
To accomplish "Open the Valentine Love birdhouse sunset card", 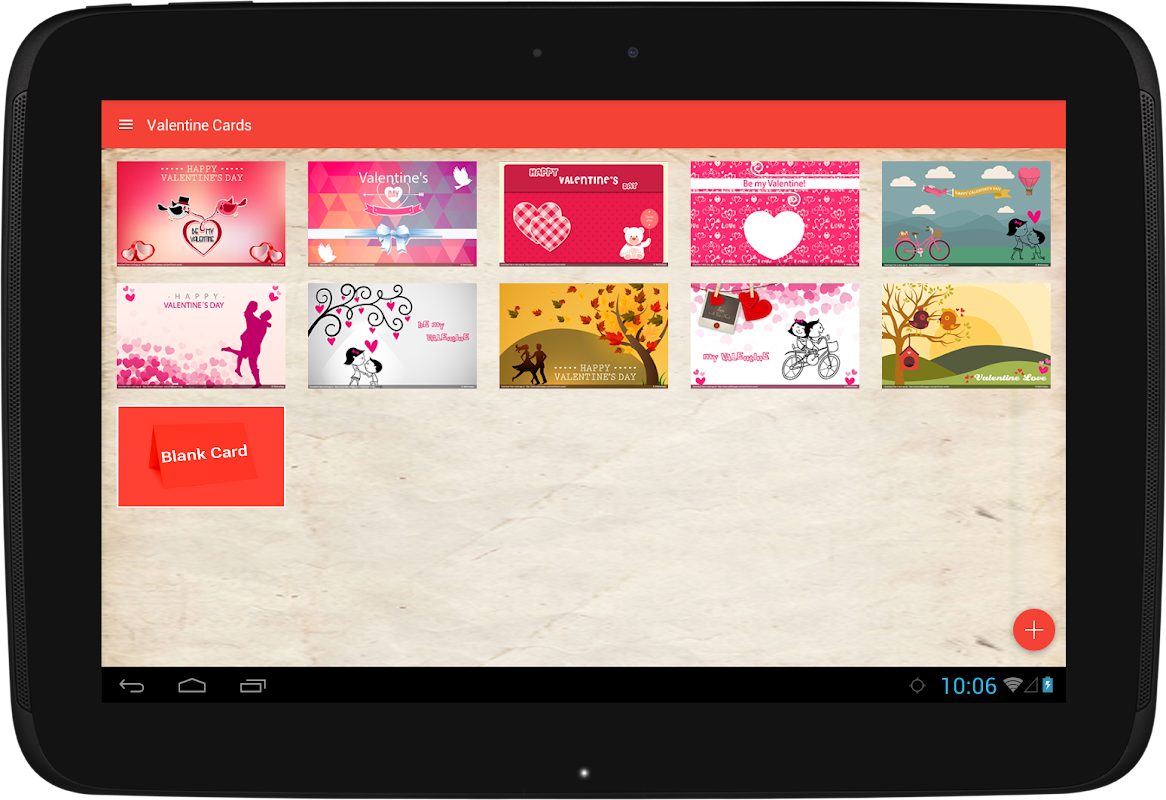I will pos(966,335).
